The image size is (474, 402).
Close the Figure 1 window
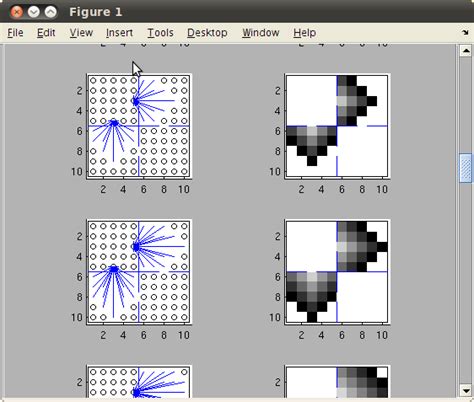tap(16, 12)
